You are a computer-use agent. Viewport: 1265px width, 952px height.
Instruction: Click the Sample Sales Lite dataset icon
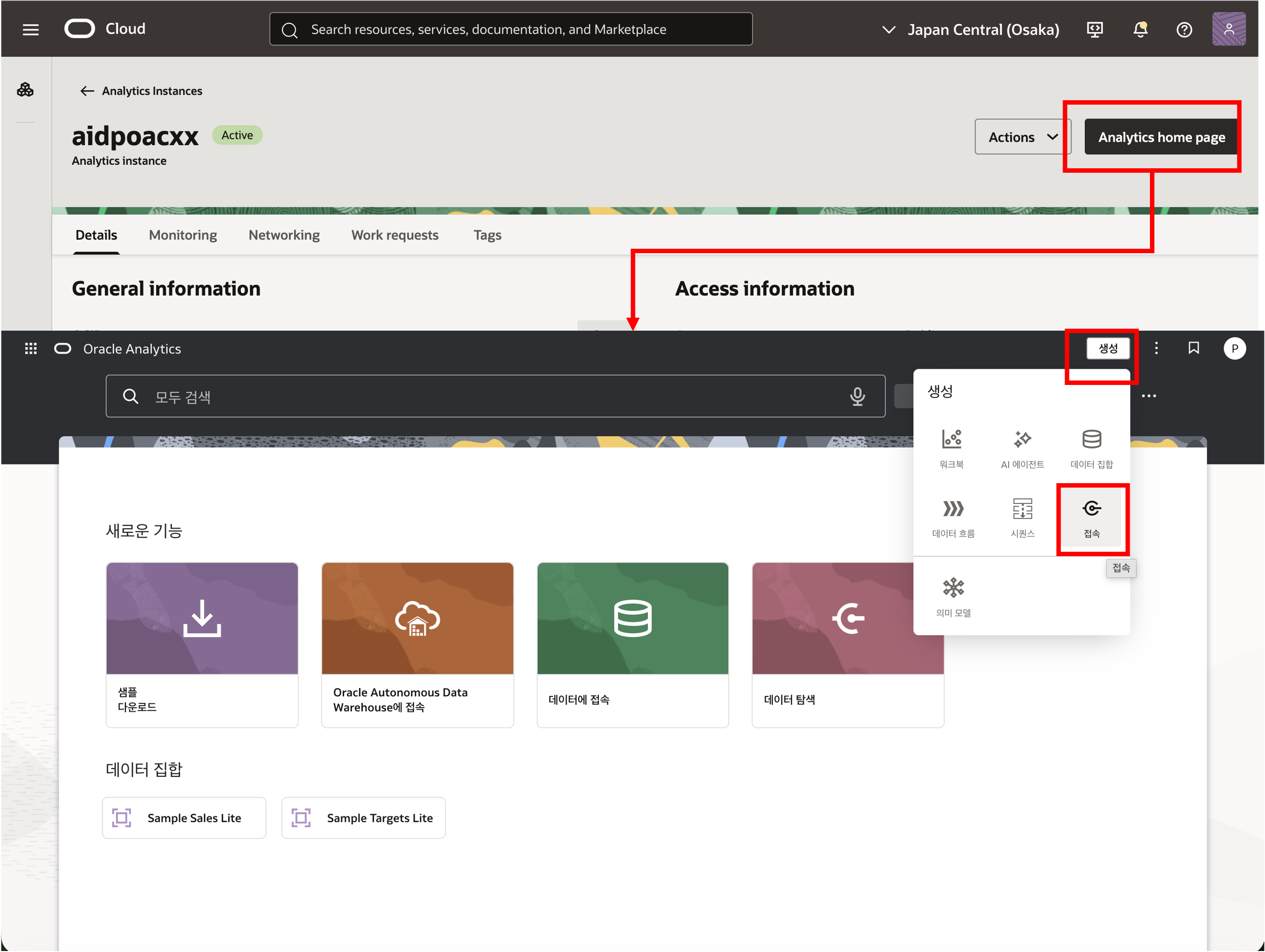click(122, 818)
